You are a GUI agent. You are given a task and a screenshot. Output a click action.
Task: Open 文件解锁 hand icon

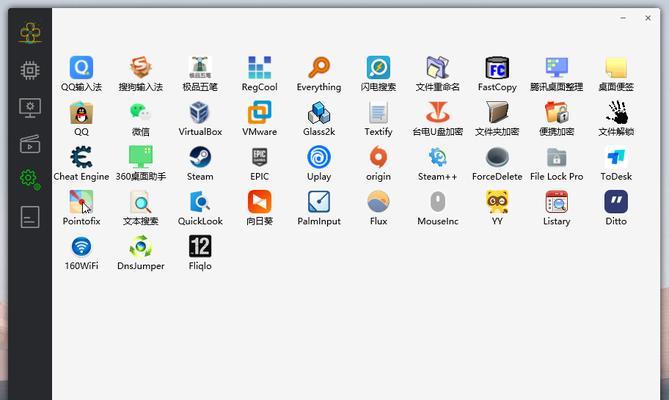coord(616,112)
